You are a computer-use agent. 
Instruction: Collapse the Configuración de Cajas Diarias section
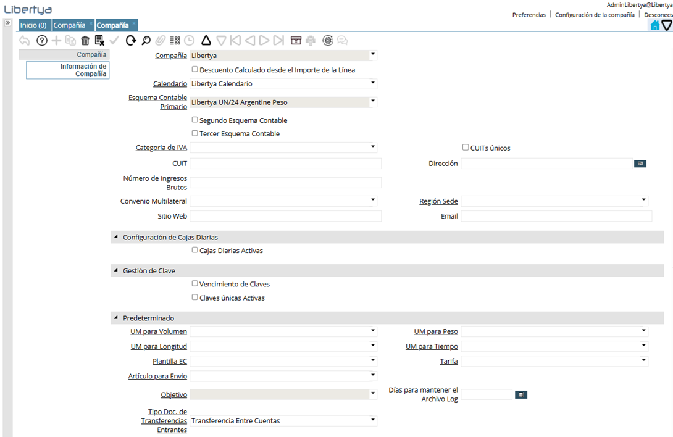click(x=115, y=237)
